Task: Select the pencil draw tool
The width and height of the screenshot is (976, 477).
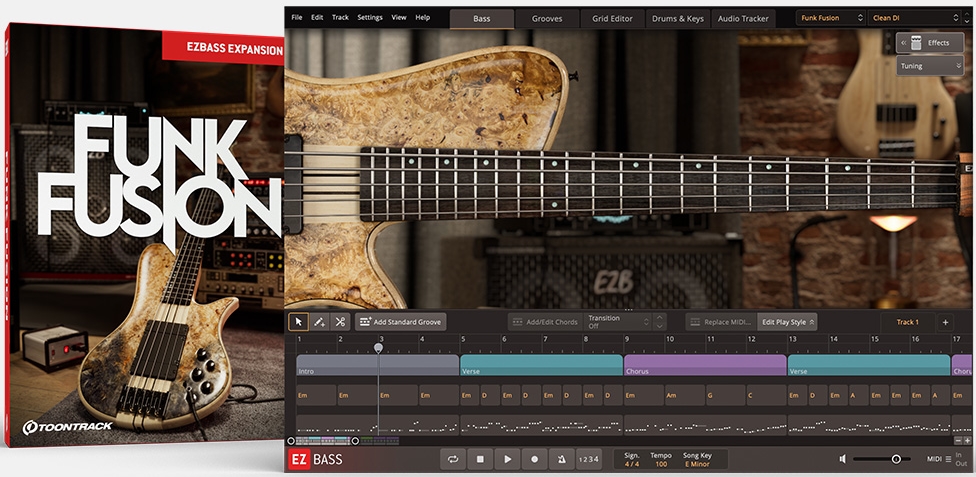Action: [319, 322]
